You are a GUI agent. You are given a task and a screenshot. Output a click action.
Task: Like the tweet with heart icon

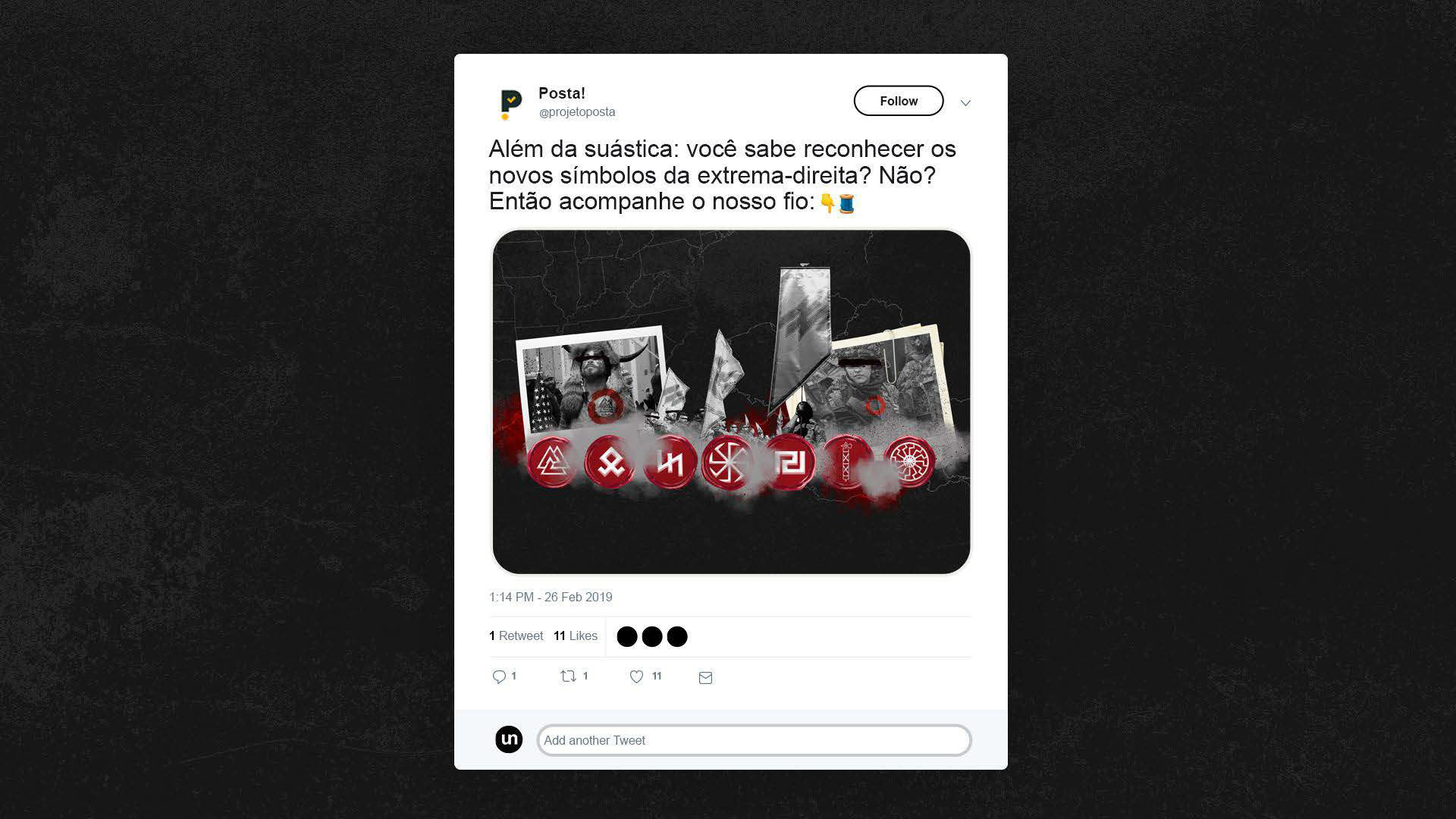637,676
